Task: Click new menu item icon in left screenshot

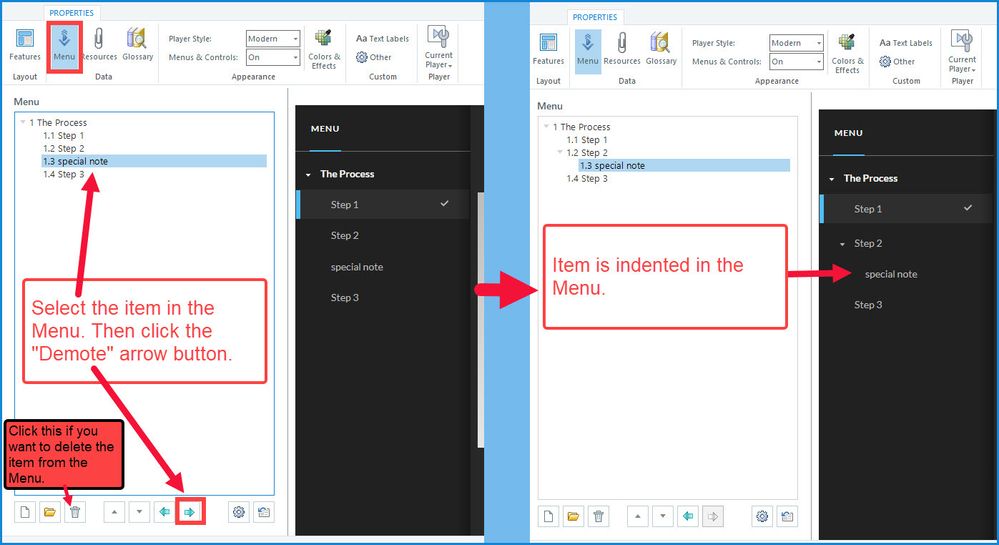Action: (25, 512)
